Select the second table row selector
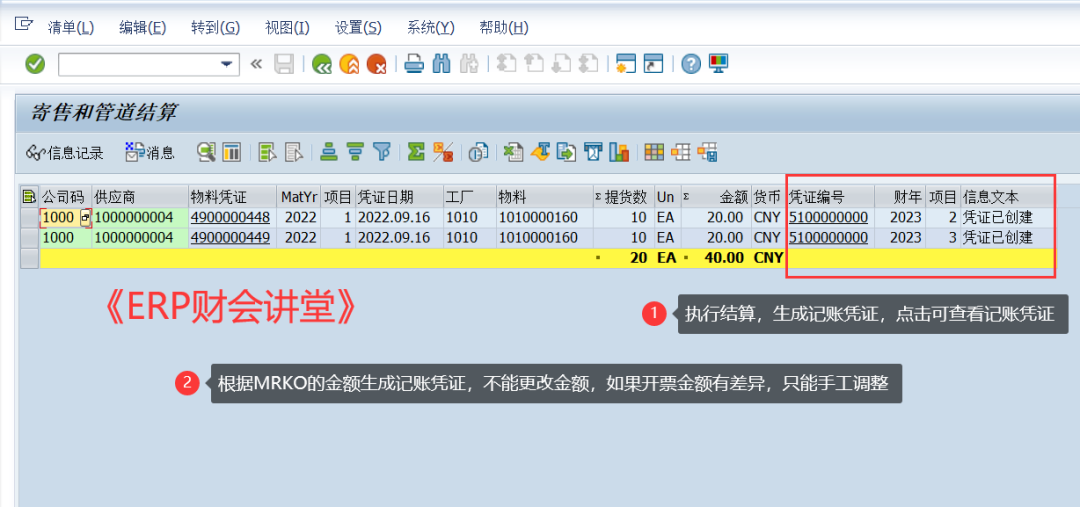This screenshot has height=507, width=1080. 29,237
